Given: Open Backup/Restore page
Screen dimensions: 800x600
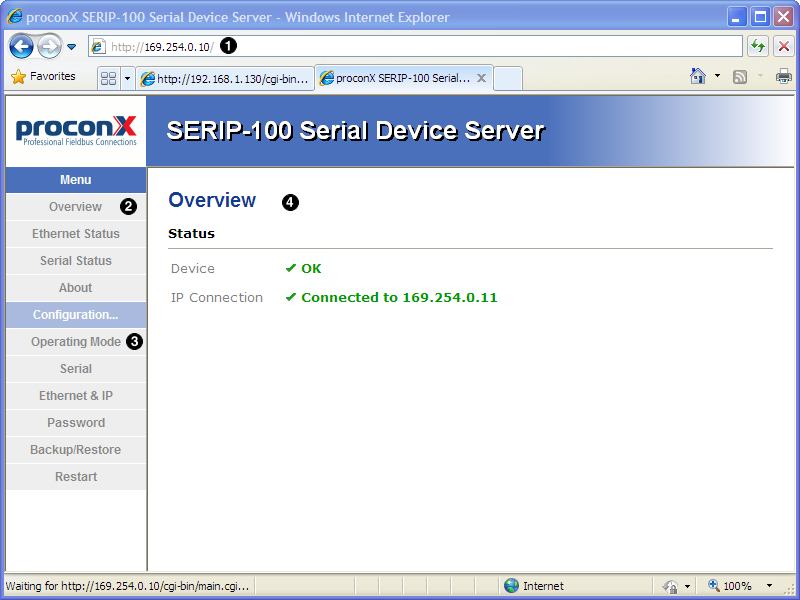Looking at the screenshot, I should [x=76, y=450].
